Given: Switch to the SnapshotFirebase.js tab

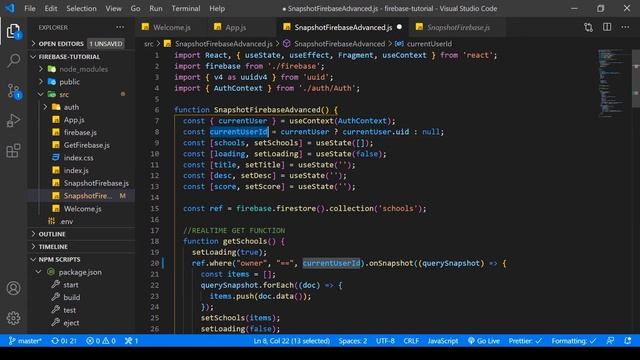Looking at the screenshot, I should coord(458,27).
